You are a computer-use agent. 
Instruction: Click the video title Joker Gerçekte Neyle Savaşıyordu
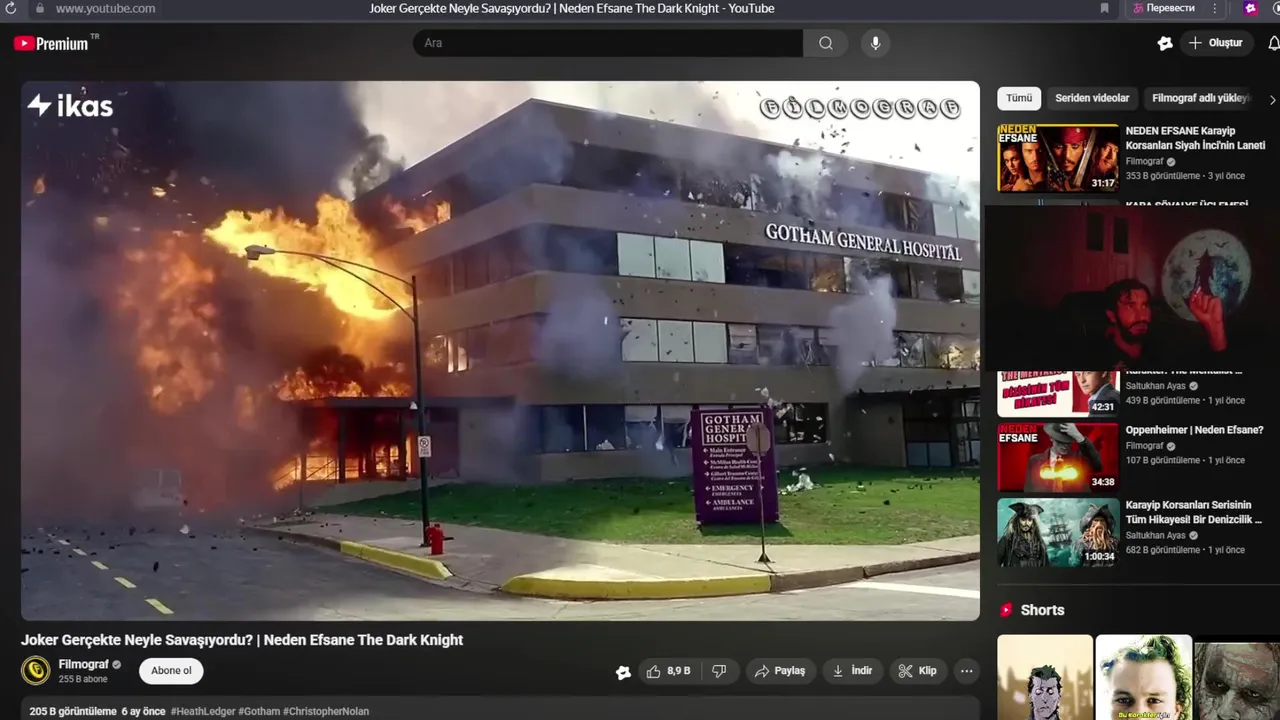click(242, 640)
